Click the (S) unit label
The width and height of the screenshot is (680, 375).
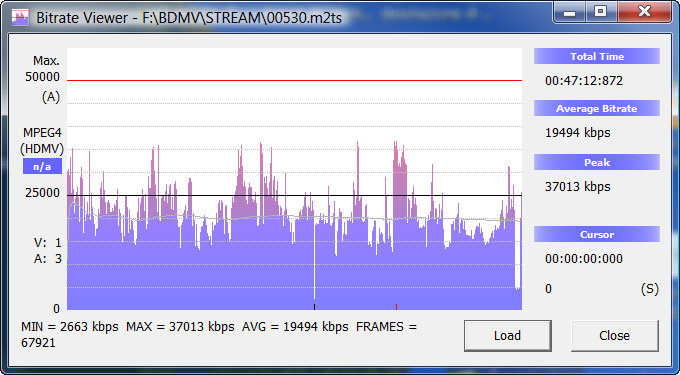649,289
